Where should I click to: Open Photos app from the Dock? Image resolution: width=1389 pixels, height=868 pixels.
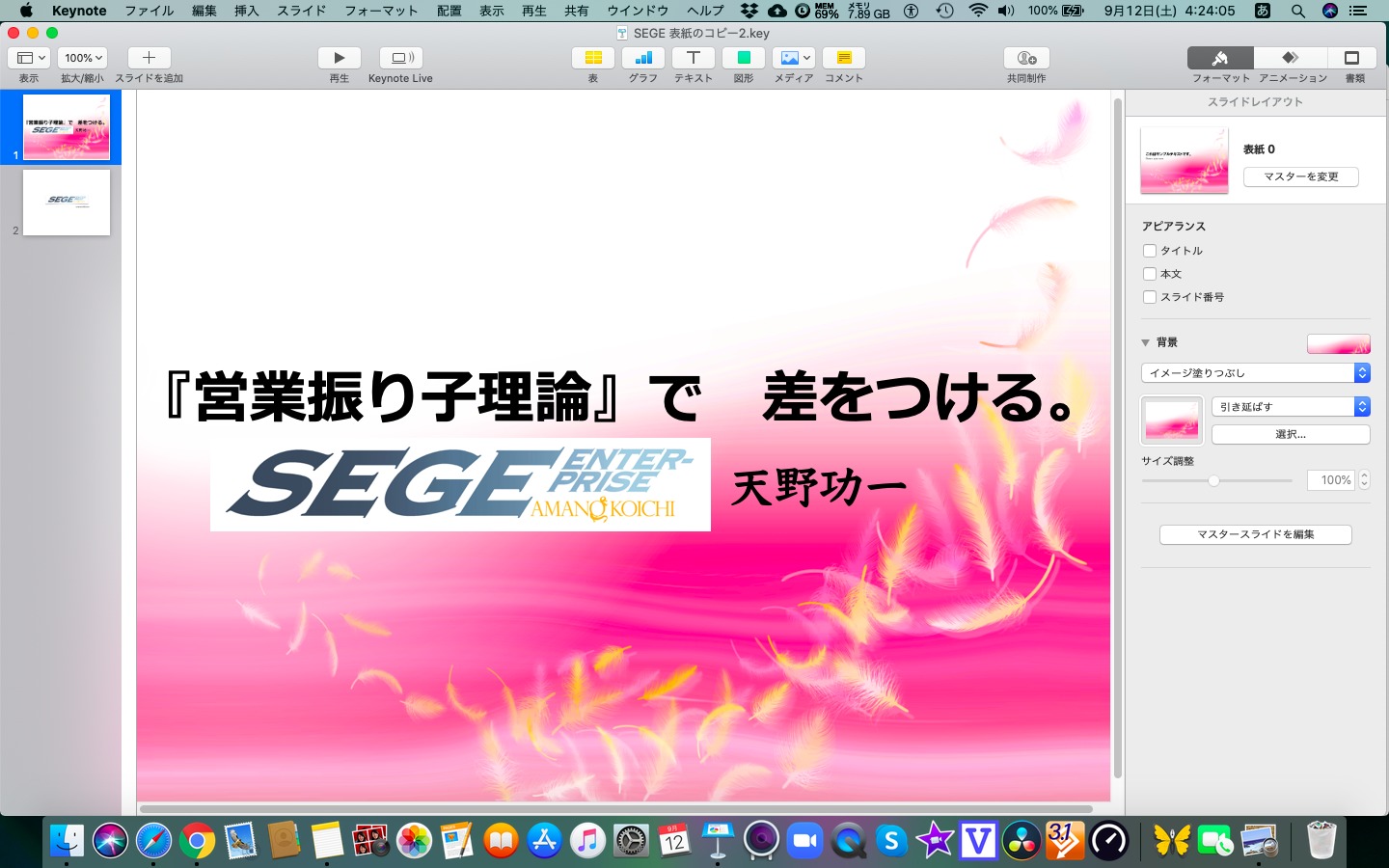tap(414, 841)
